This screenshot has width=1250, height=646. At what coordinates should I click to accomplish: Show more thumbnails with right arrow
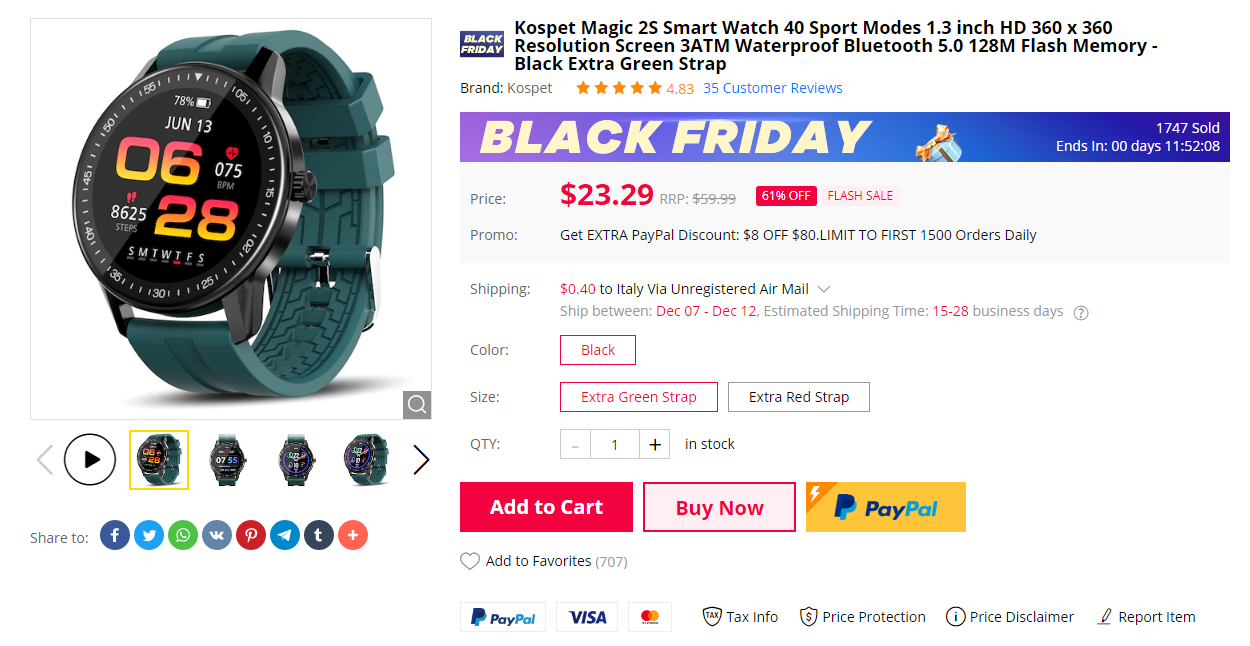point(420,459)
